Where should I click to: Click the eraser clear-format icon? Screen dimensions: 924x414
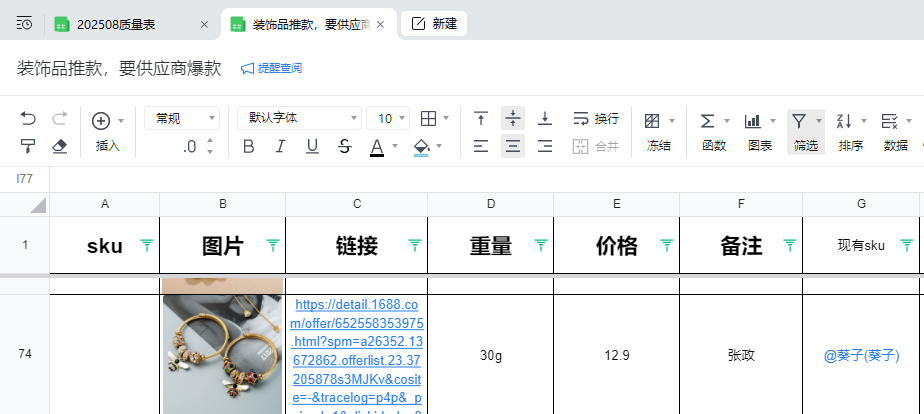click(59, 147)
